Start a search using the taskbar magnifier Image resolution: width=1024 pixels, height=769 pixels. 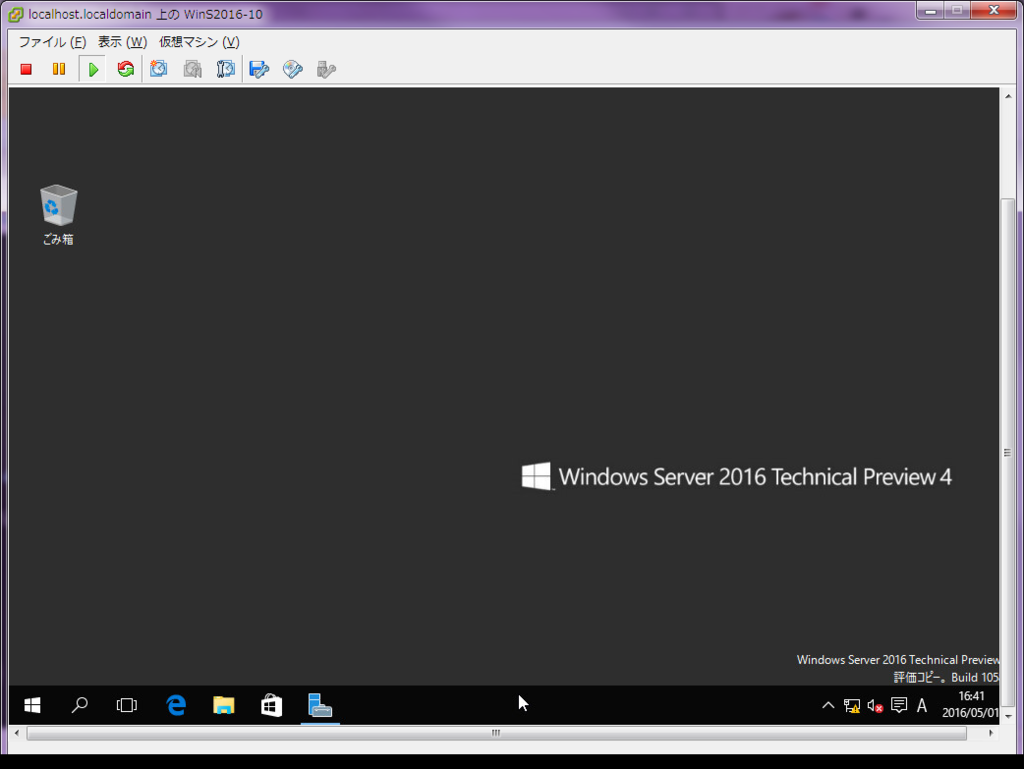pyautogui.click(x=79, y=705)
